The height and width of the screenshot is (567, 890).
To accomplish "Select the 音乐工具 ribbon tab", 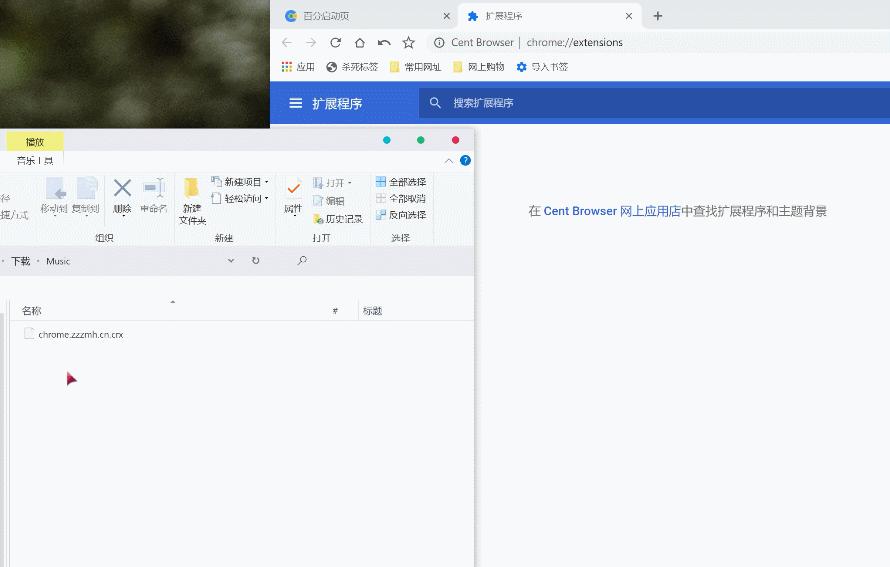I will (35, 161).
